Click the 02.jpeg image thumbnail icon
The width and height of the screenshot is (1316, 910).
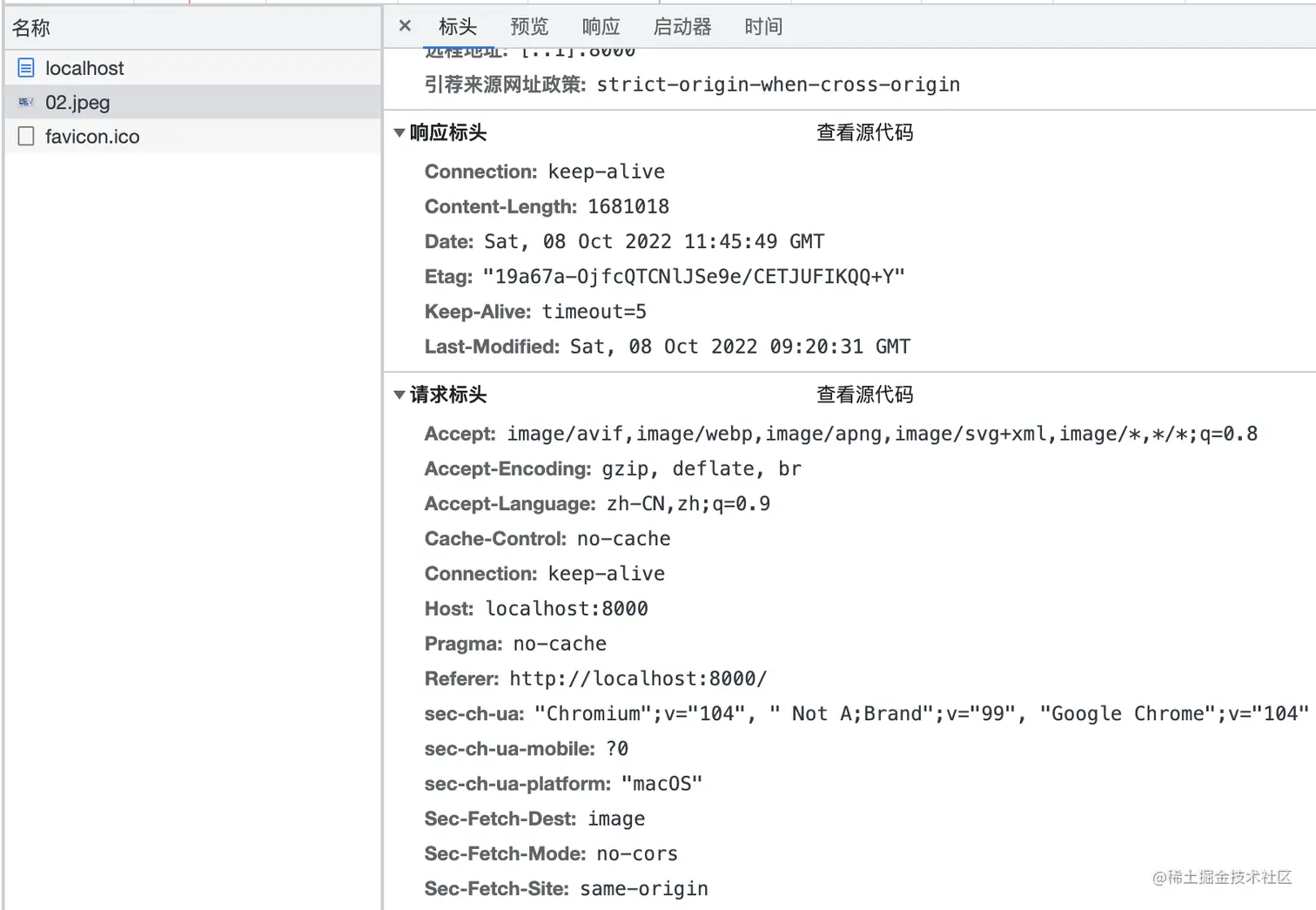point(26,102)
